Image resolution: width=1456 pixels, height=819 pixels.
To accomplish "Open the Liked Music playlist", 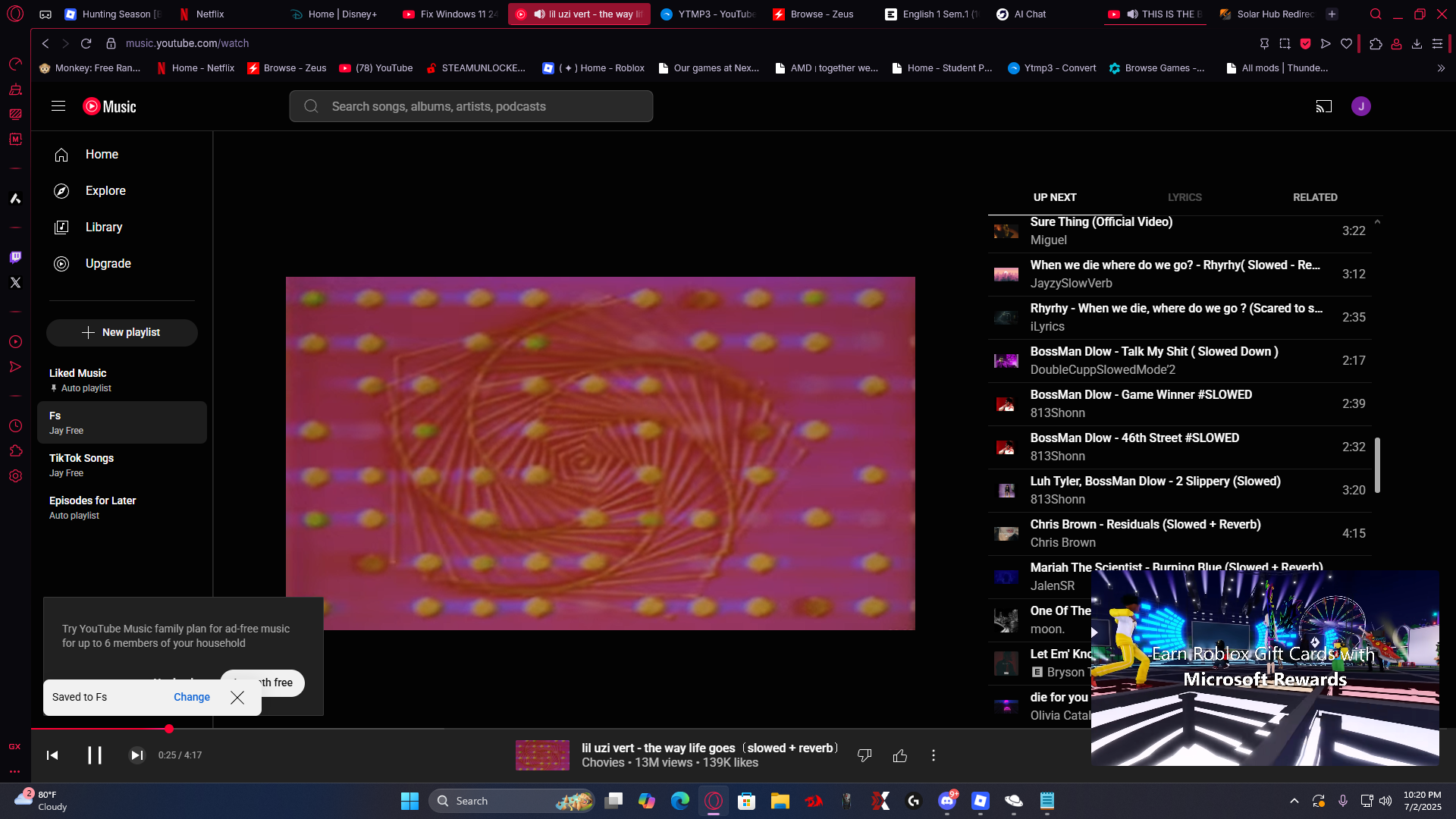I will [122, 380].
